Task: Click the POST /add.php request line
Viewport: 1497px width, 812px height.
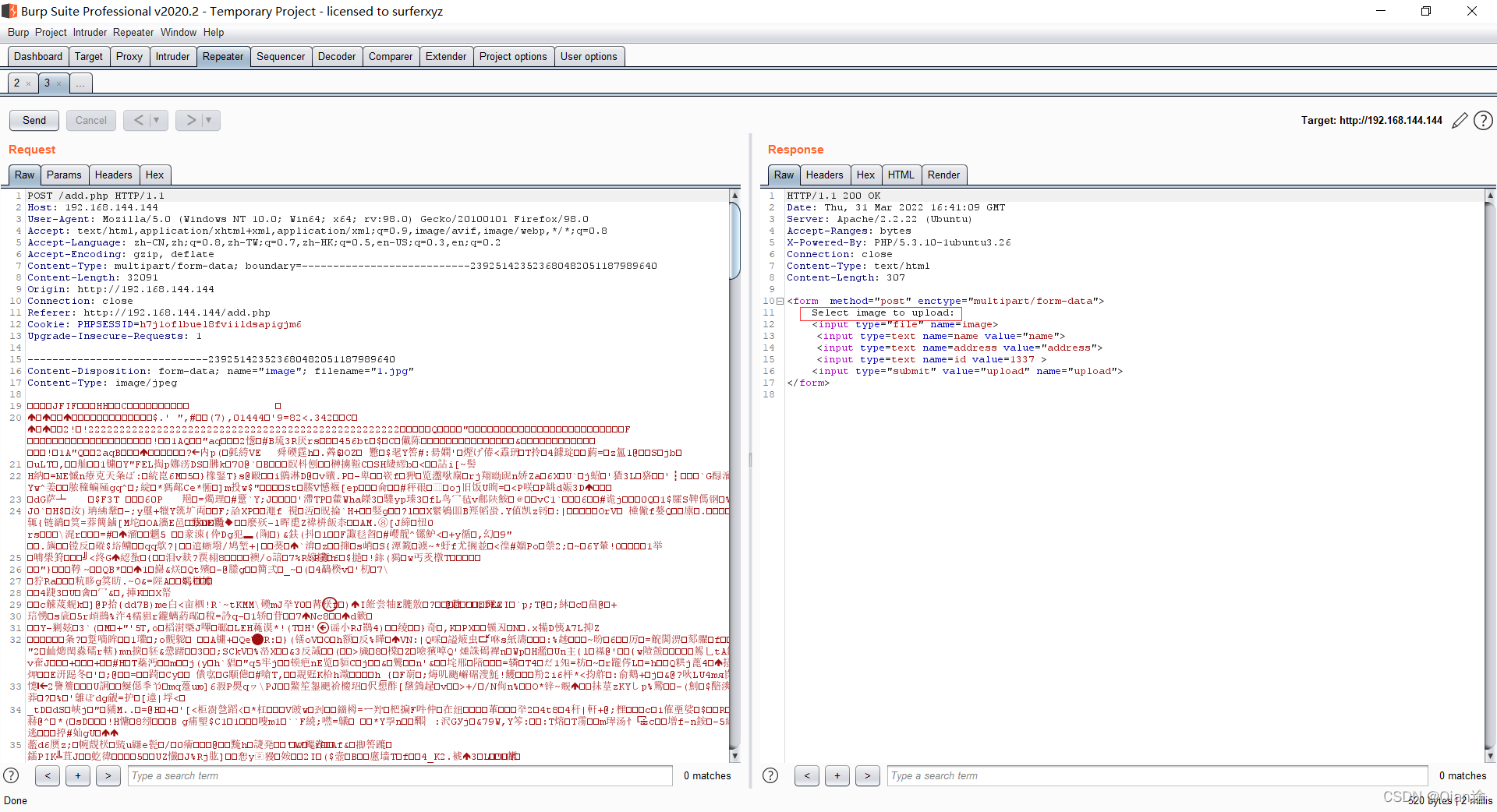Action: click(96, 196)
